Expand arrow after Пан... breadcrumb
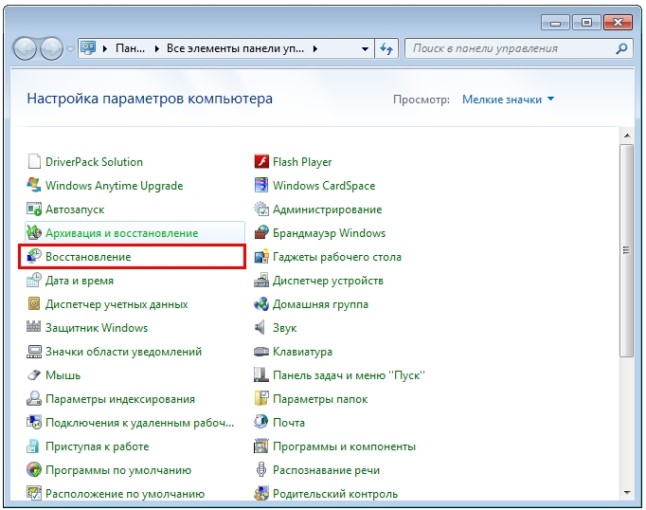The height and width of the screenshot is (510, 646). pyautogui.click(x=157, y=49)
